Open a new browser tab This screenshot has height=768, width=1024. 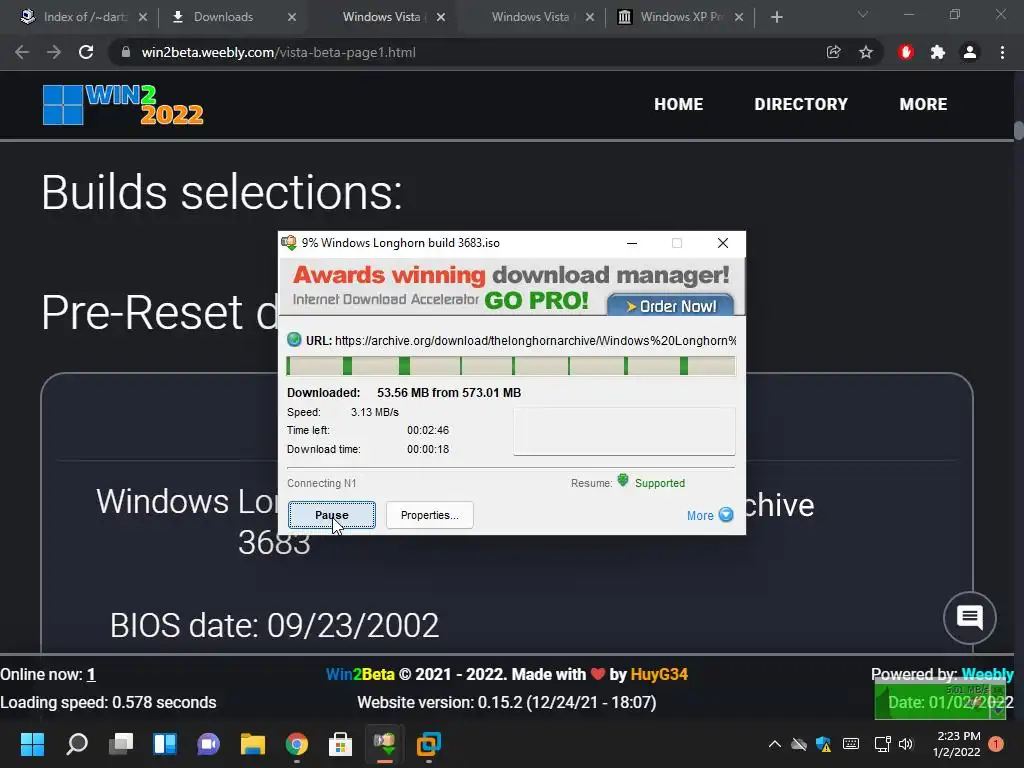click(x=776, y=17)
